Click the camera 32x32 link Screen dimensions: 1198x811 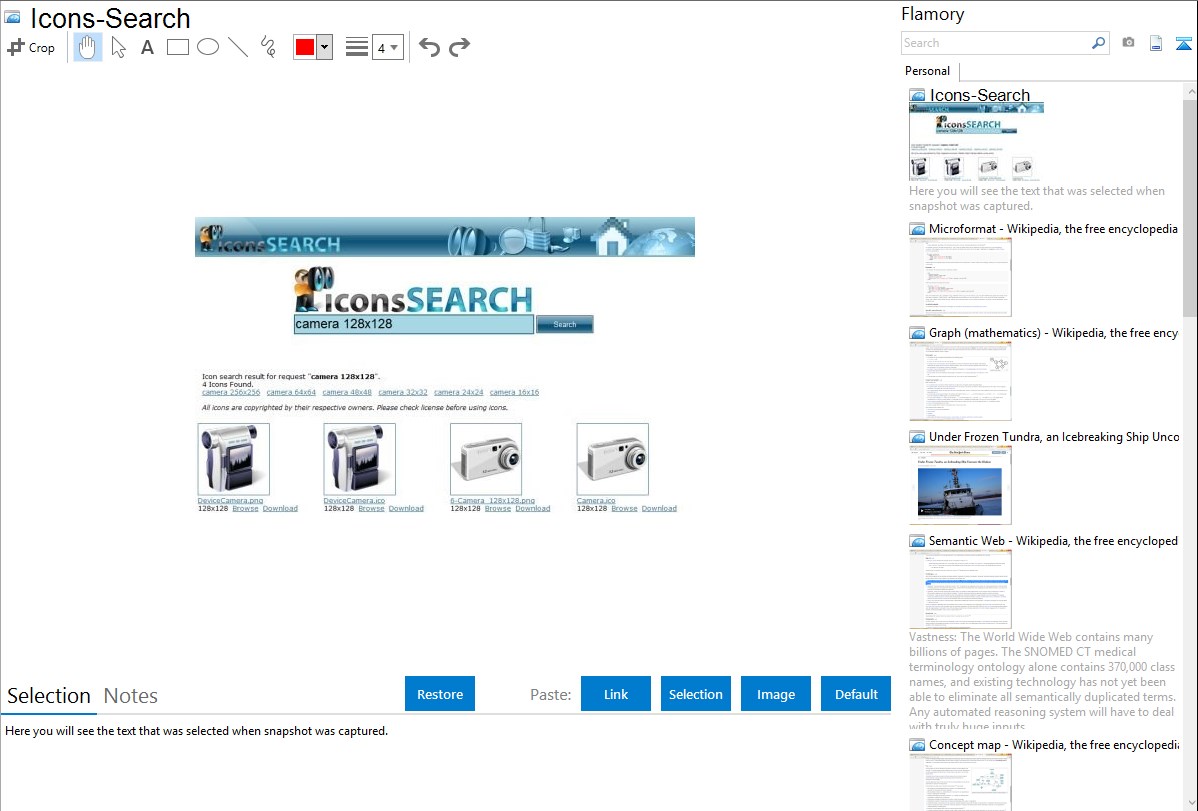point(403,392)
